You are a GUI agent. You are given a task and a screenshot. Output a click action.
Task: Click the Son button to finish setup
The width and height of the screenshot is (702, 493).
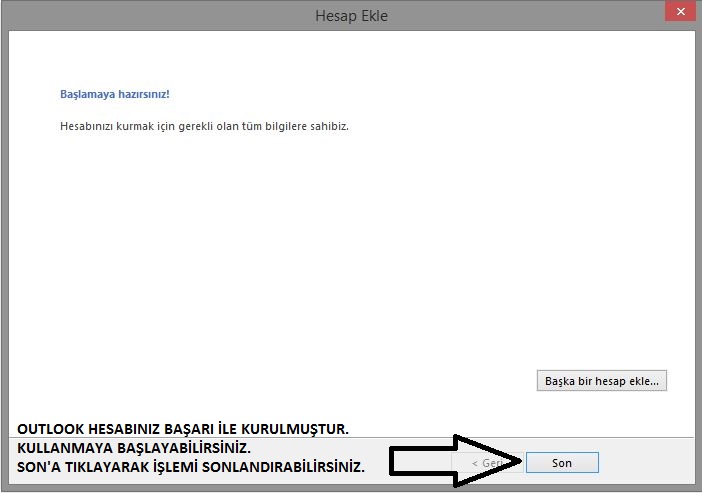[561, 463]
